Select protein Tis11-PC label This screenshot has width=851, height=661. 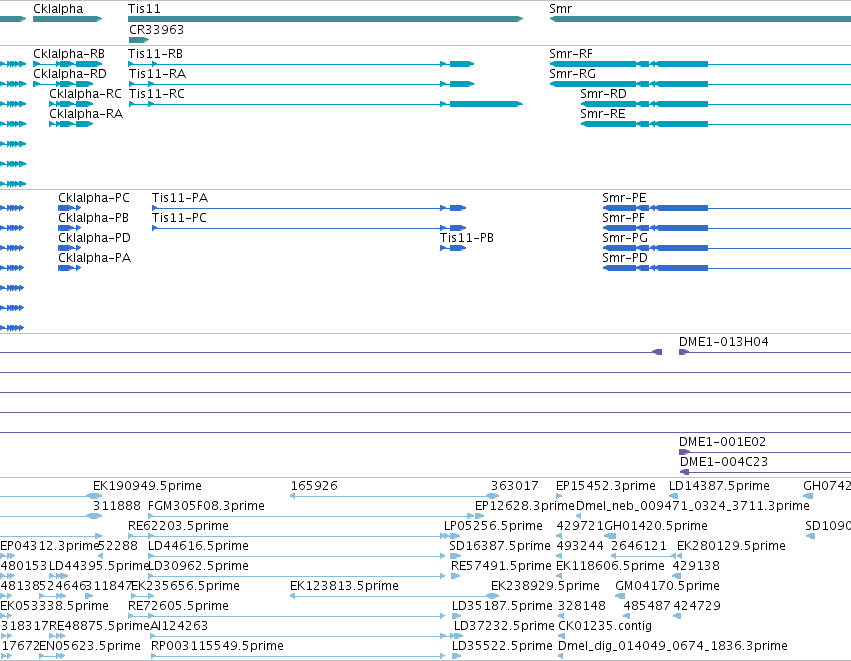pyautogui.click(x=179, y=218)
